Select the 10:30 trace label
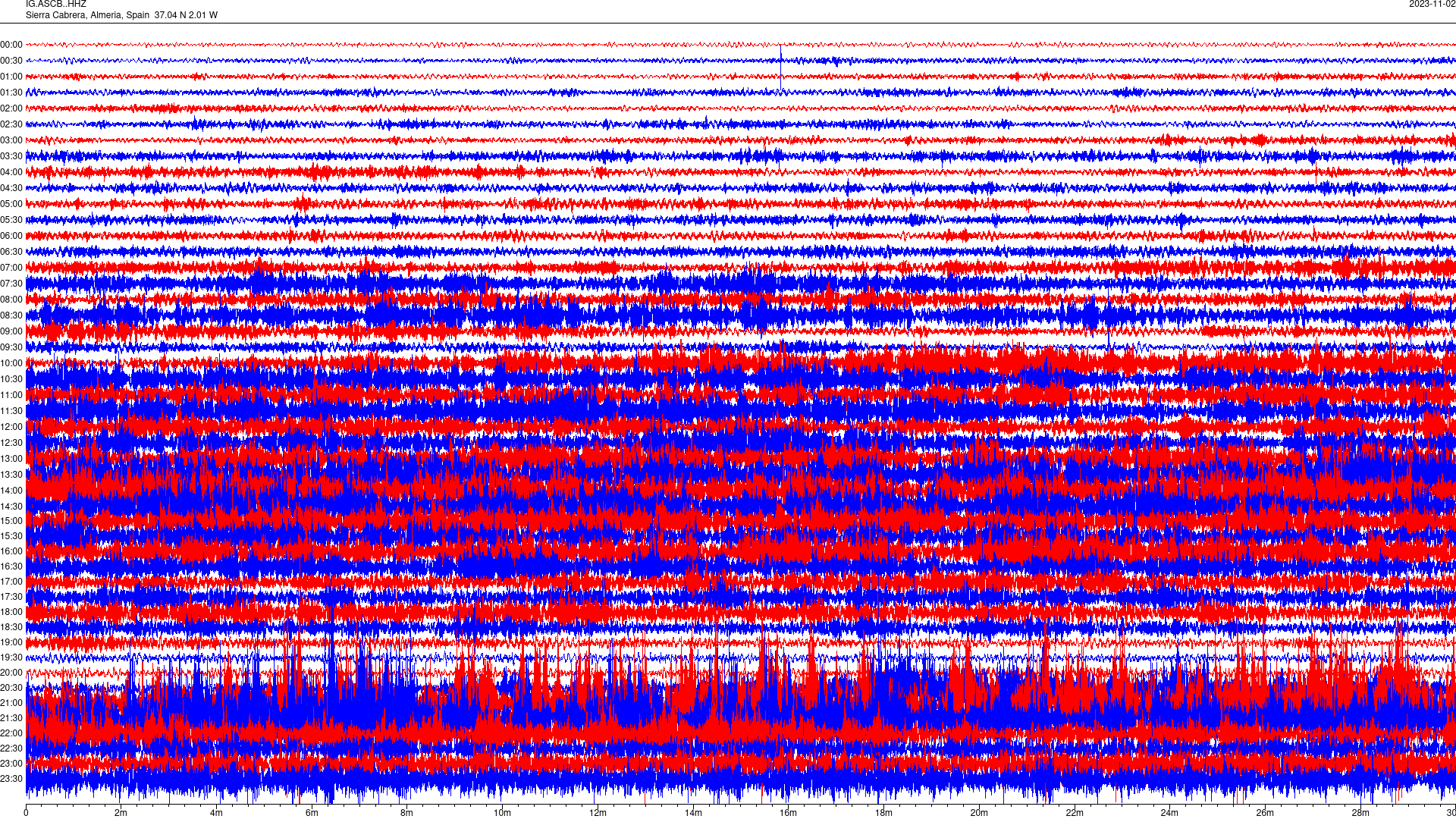Screen dimensions: 1456x819 [11, 379]
